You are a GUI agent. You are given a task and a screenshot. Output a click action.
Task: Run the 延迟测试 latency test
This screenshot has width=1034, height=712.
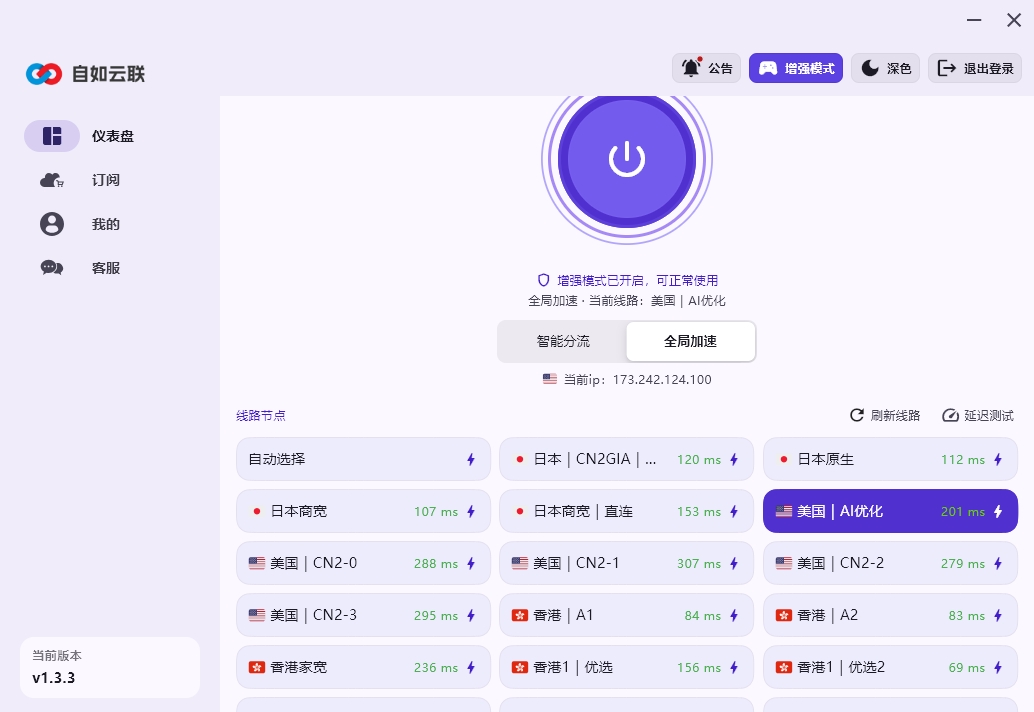click(x=978, y=415)
